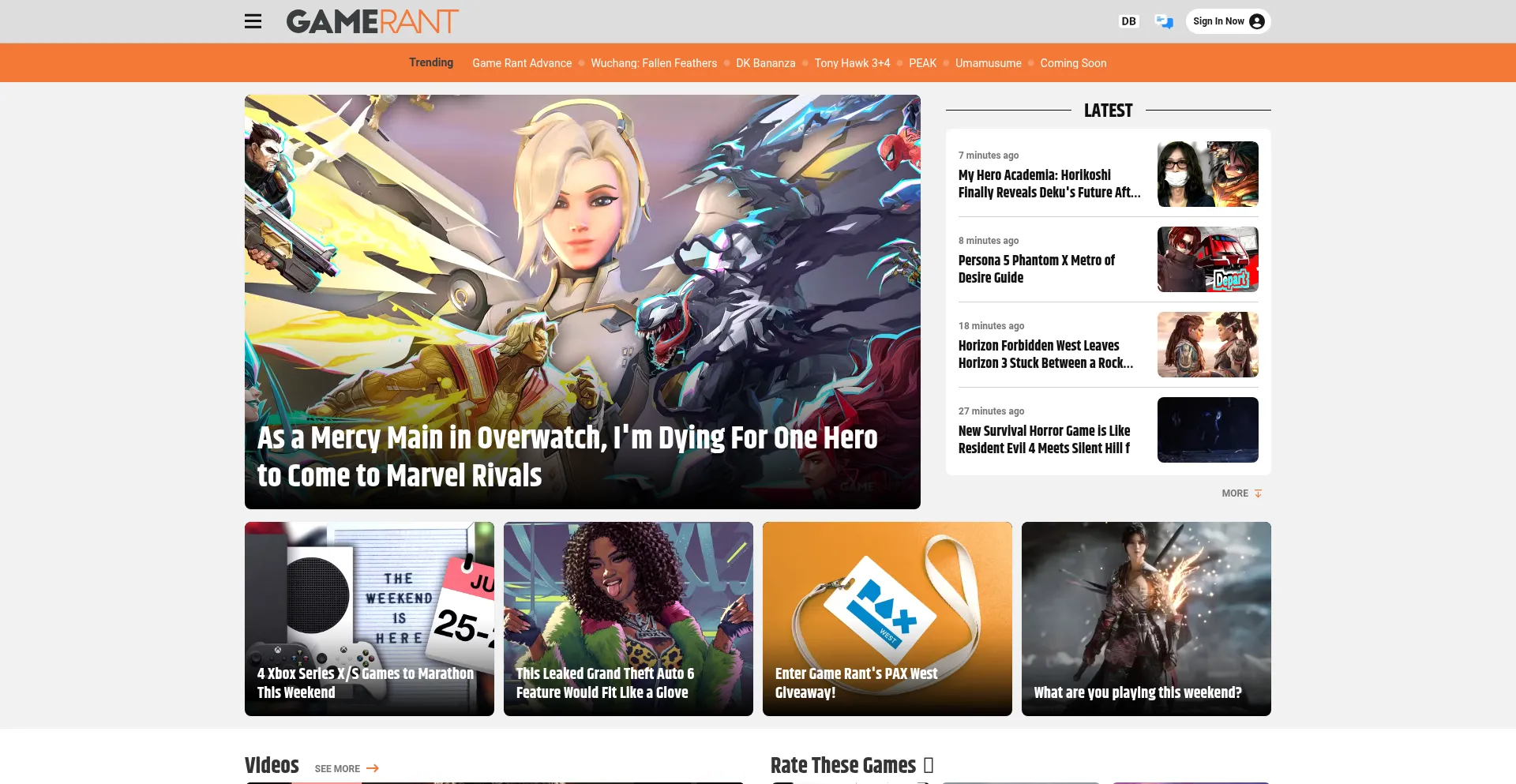This screenshot has height=784, width=1516.
Task: Open Horizon Forbidden West article headline
Action: point(1045,354)
